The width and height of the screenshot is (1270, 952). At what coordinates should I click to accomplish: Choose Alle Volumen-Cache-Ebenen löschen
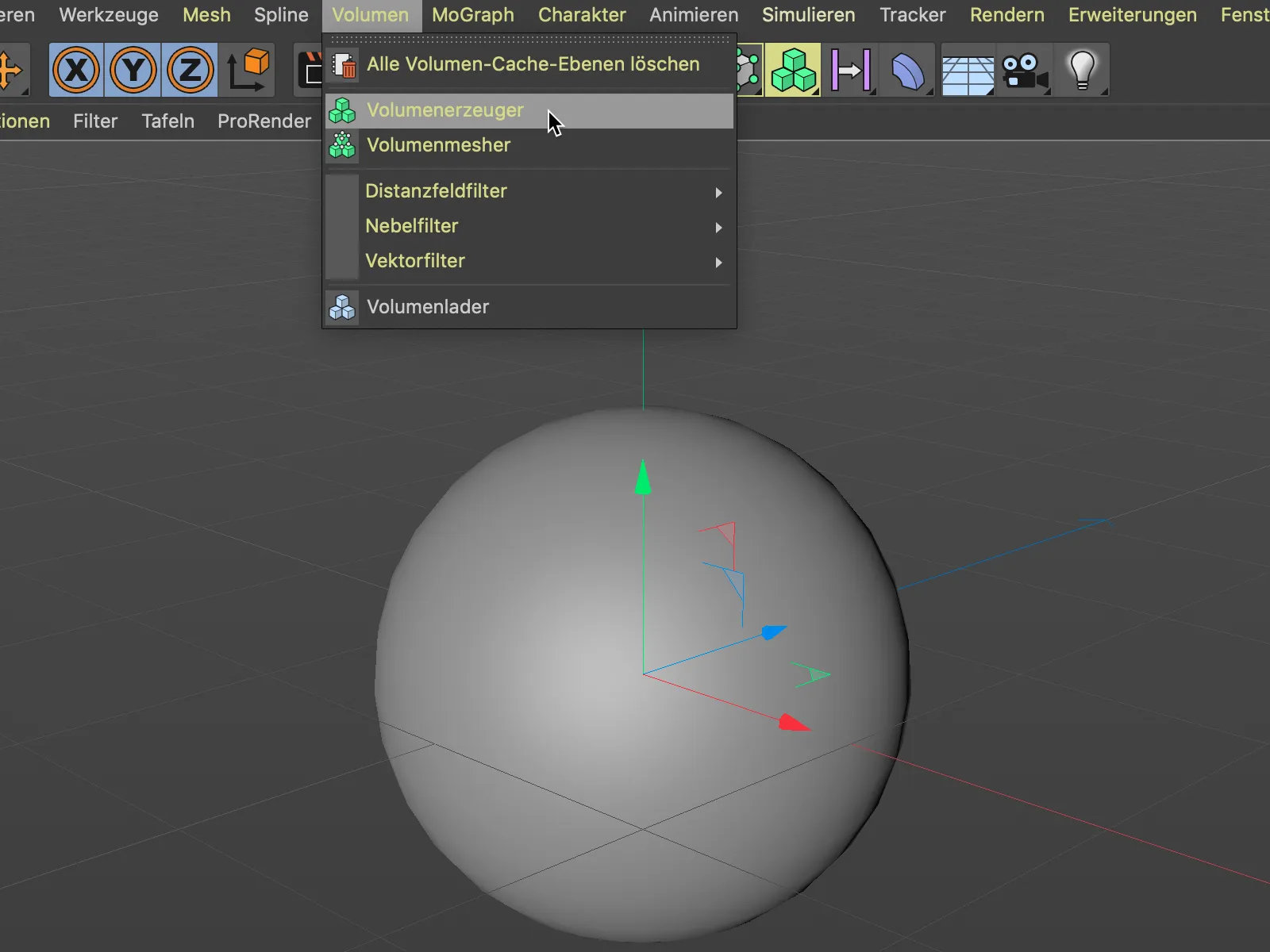(x=529, y=64)
